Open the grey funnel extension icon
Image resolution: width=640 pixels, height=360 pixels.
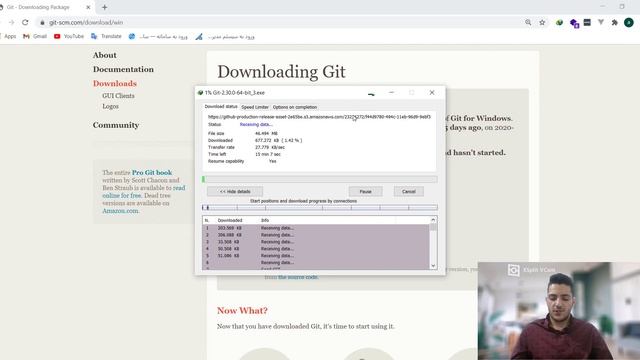tap(601, 22)
